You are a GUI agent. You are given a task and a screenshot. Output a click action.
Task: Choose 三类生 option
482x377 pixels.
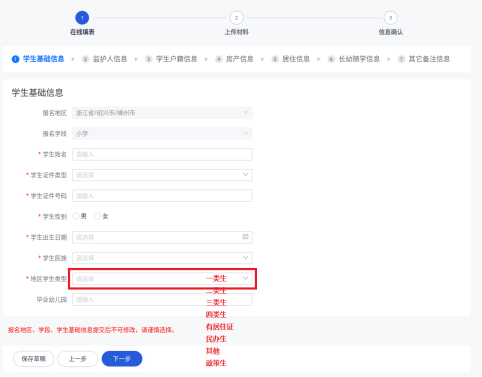(216, 303)
